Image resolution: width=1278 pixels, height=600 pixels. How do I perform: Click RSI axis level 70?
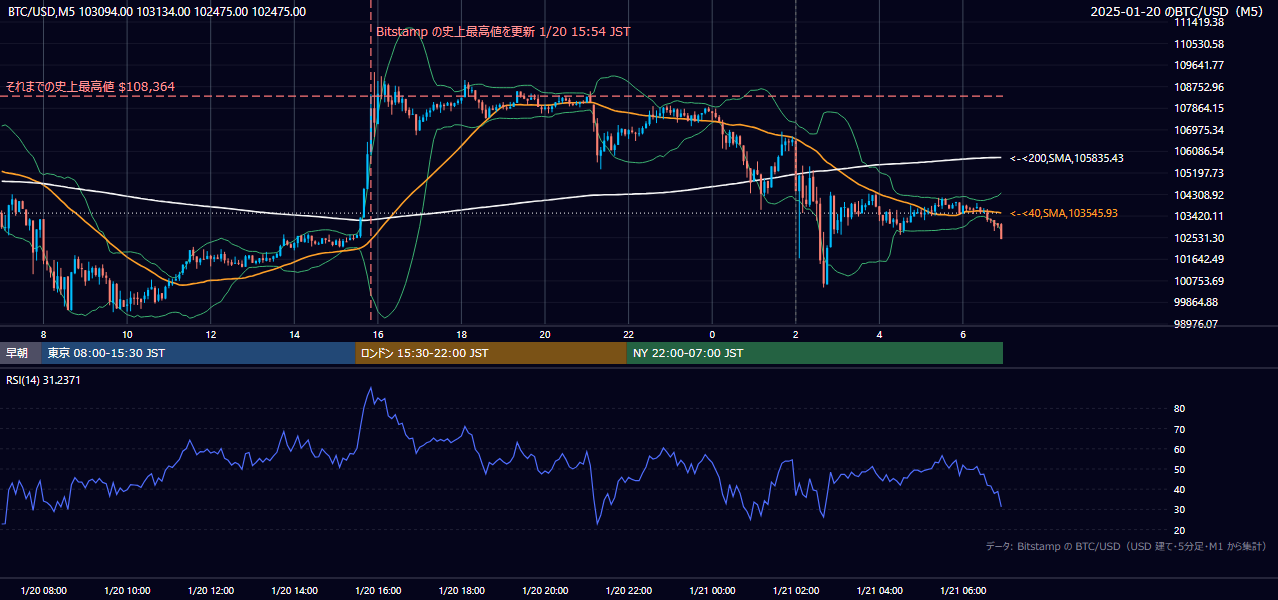(1179, 429)
